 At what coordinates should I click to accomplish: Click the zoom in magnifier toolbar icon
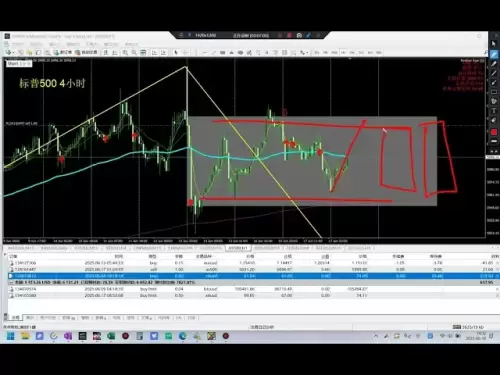click(x=125, y=53)
